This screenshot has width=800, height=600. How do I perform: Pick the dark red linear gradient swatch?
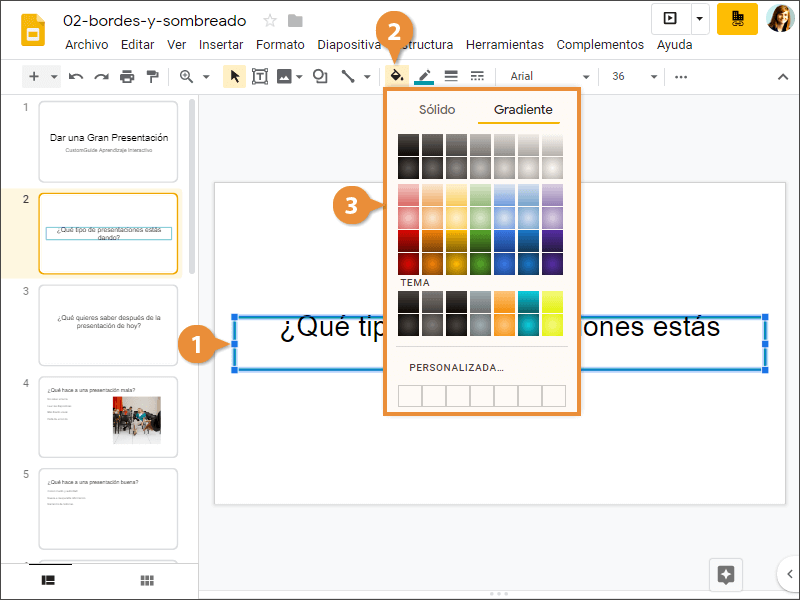pos(409,241)
